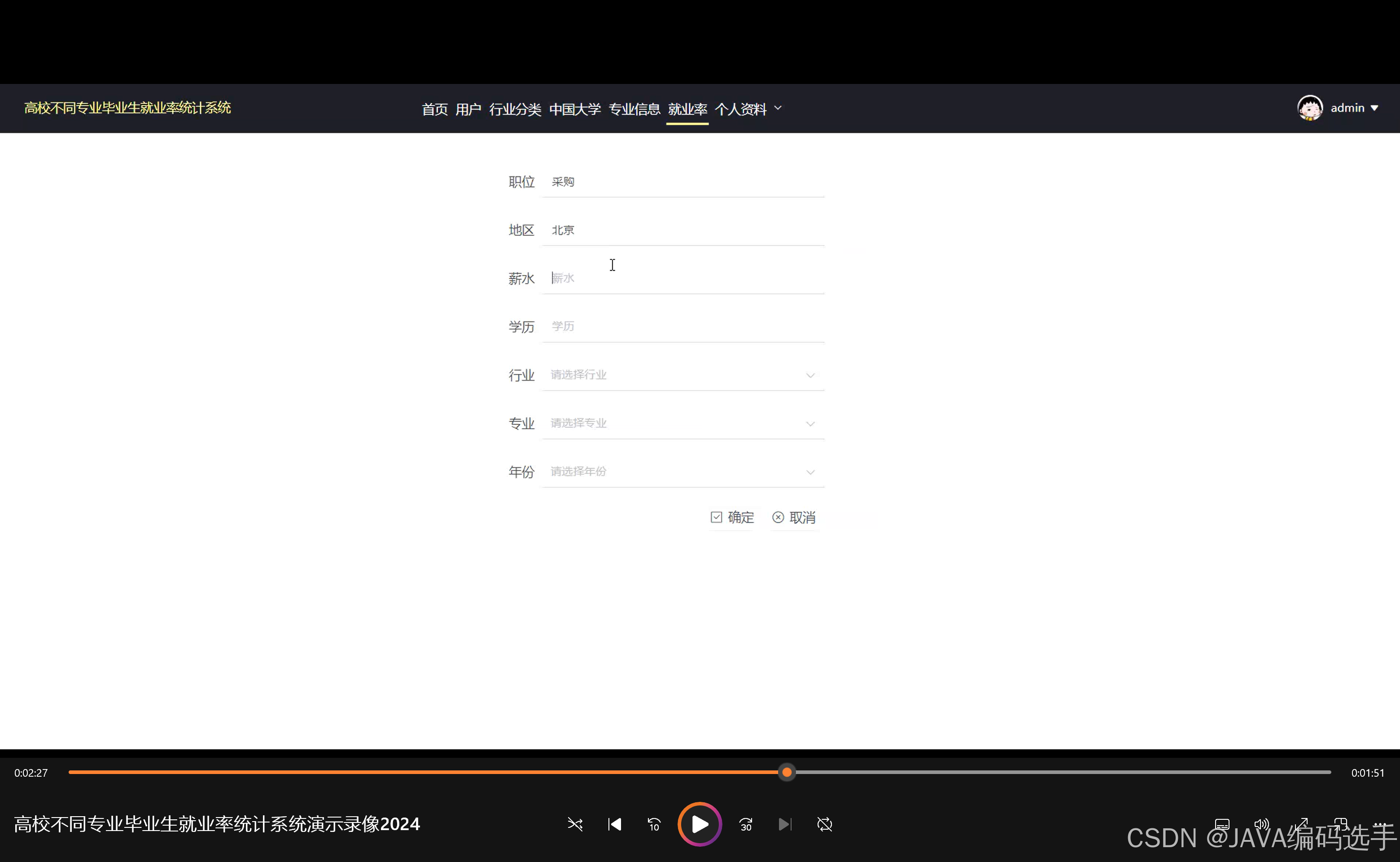
Task: Click the cancel 取消 circle-x icon
Action: [x=778, y=517]
